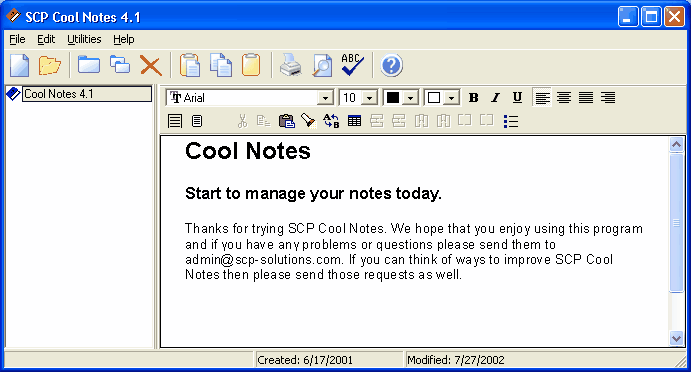Open help with the question mark icon
The image size is (691, 372).
(391, 65)
